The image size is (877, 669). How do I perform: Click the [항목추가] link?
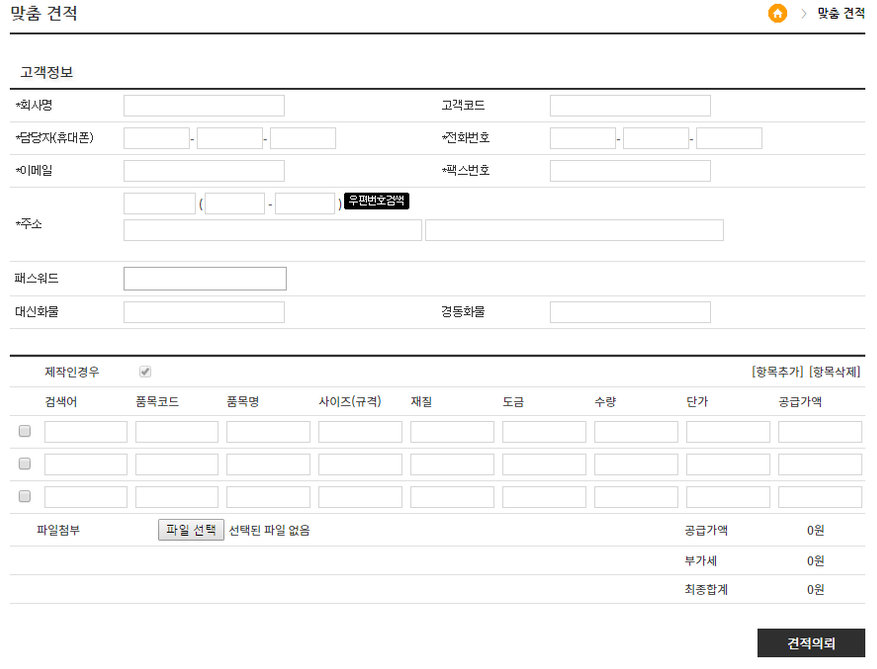tap(777, 372)
